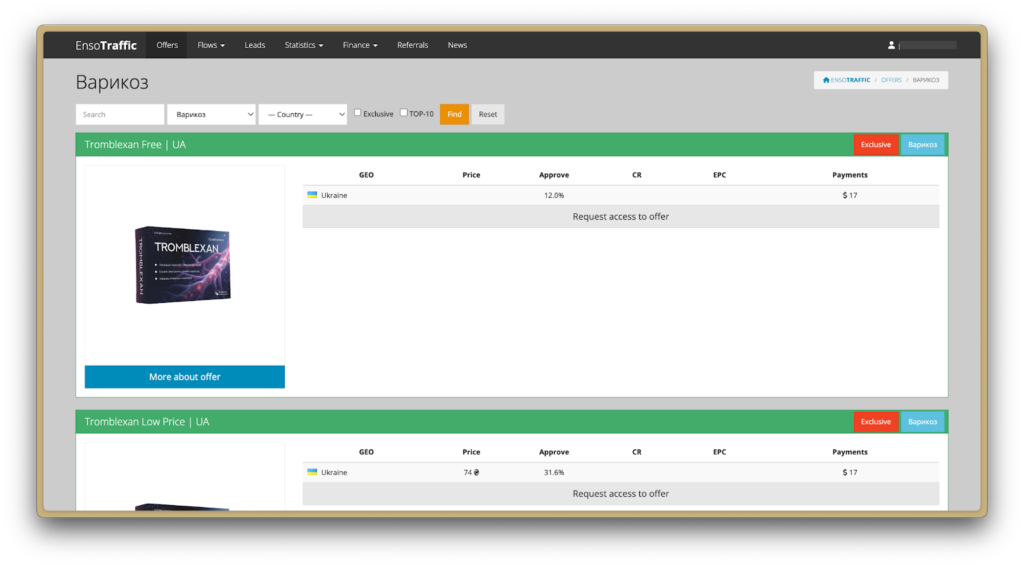Viewport: 1024px width, 566px height.
Task: Expand the Country dropdown
Action: (302, 114)
